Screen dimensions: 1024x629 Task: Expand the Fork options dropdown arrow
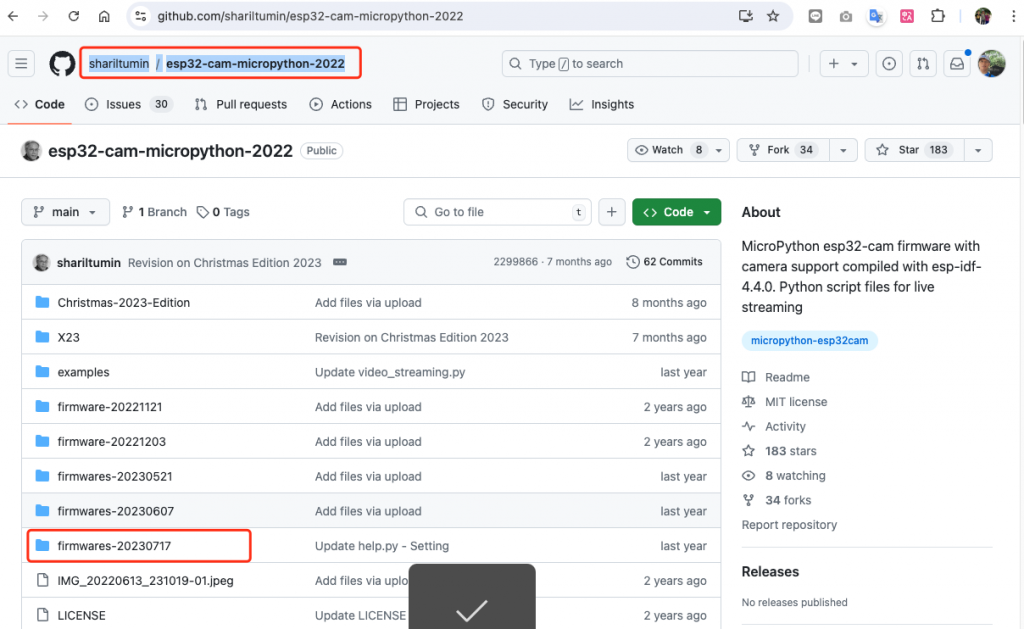pyautogui.click(x=843, y=150)
